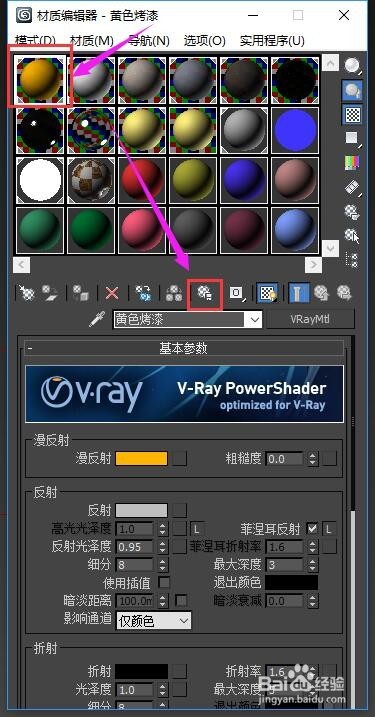Click the orange 漫反射 color swatch
Viewport: 375px width, 717px height.
click(x=142, y=459)
